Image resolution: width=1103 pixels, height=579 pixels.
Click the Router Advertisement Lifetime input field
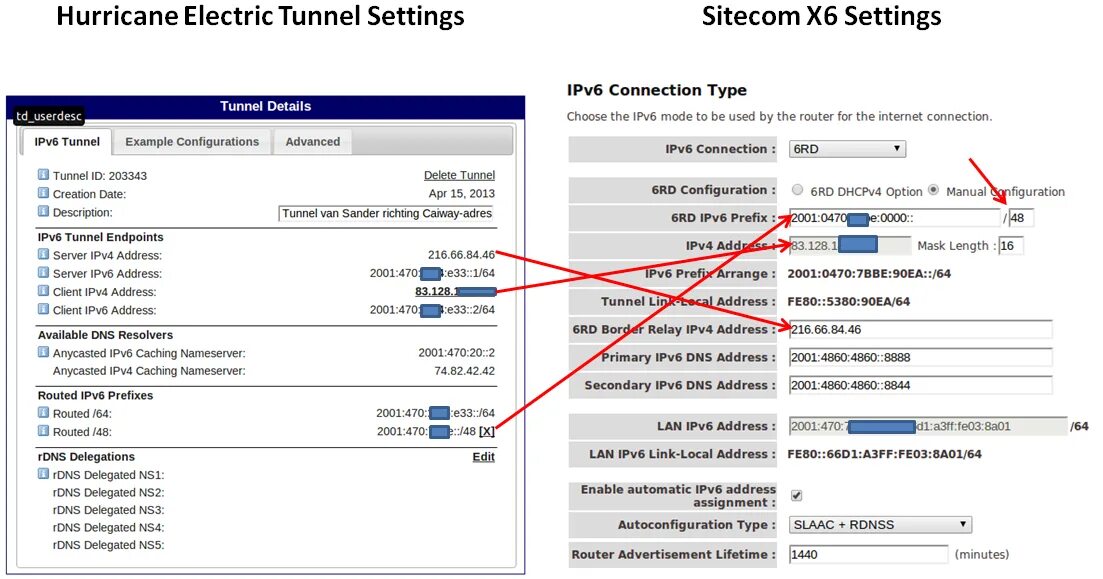(867, 554)
